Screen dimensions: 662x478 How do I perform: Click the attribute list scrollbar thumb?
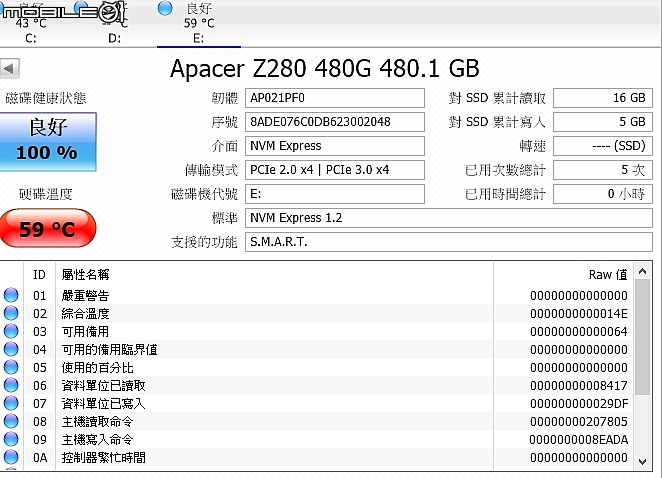coord(643,337)
